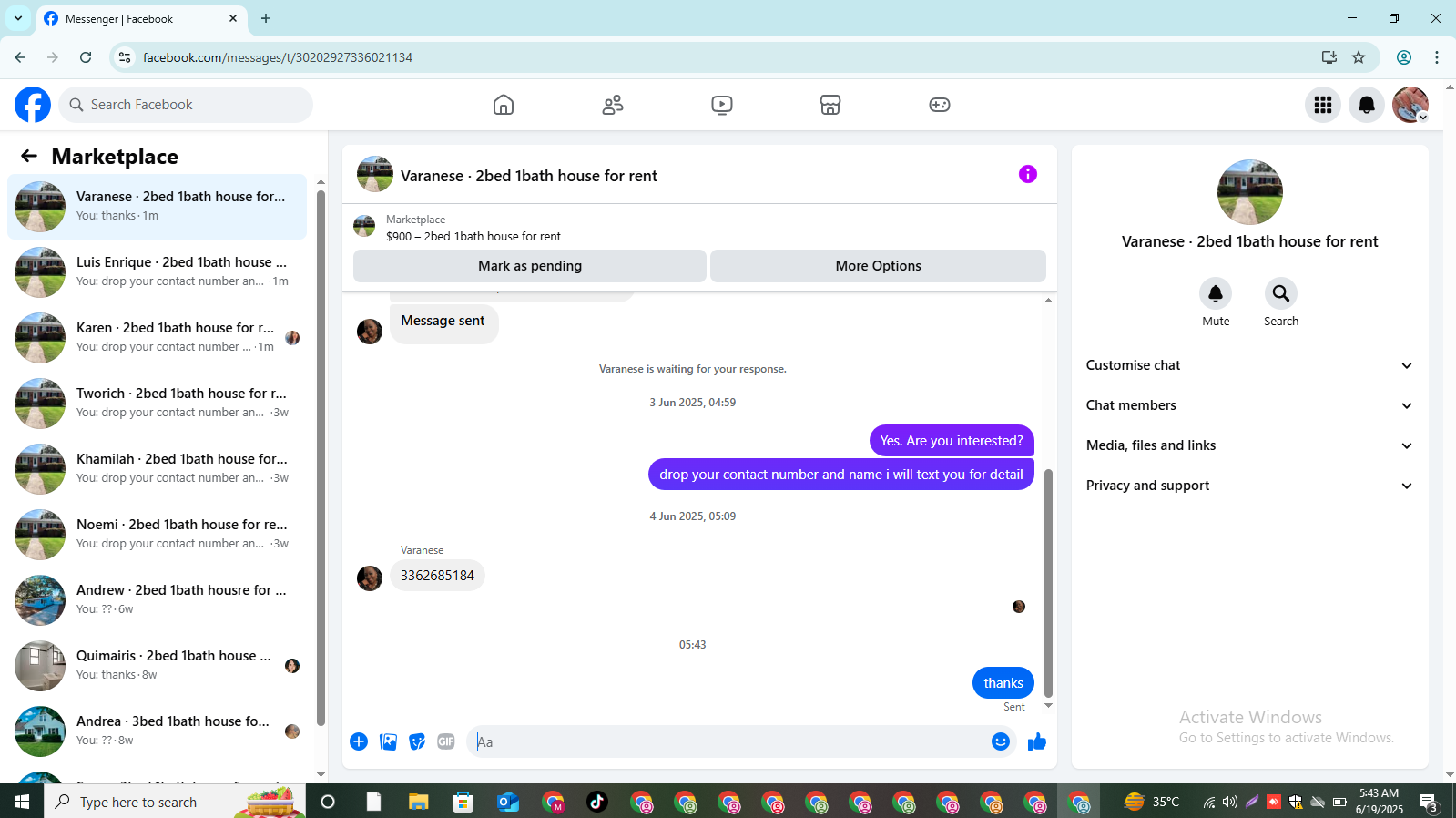Bookmark this page with the star icon

[x=1359, y=57]
